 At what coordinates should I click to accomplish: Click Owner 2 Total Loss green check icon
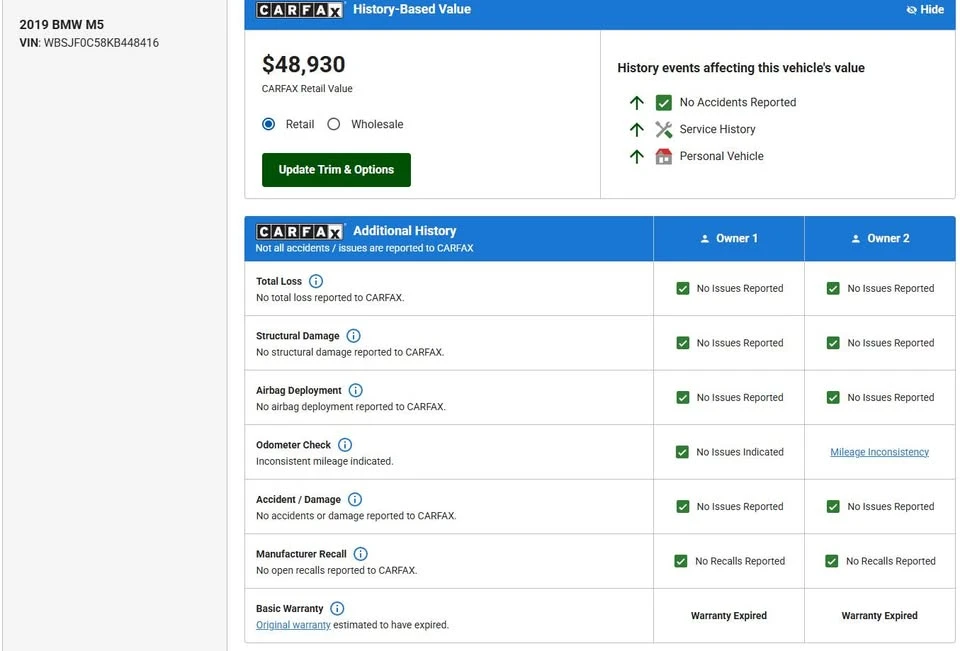[x=833, y=288]
